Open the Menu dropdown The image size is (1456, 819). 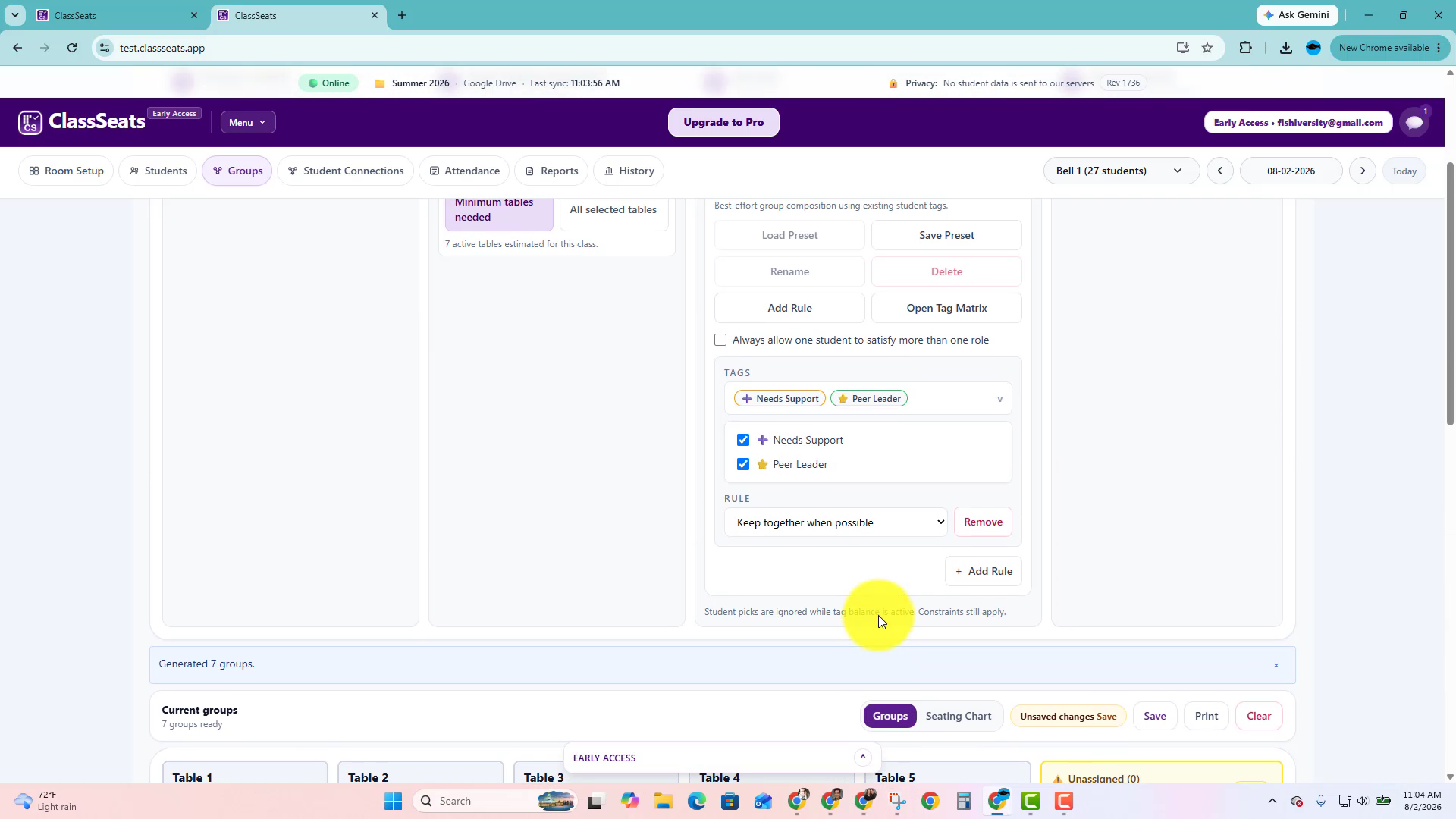pos(248,122)
